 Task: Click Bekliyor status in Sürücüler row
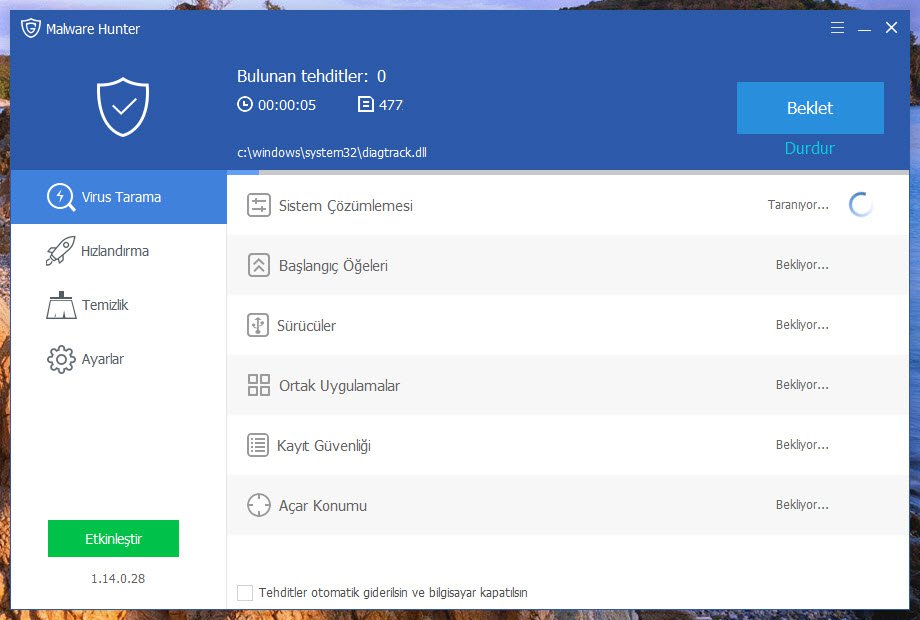[802, 324]
